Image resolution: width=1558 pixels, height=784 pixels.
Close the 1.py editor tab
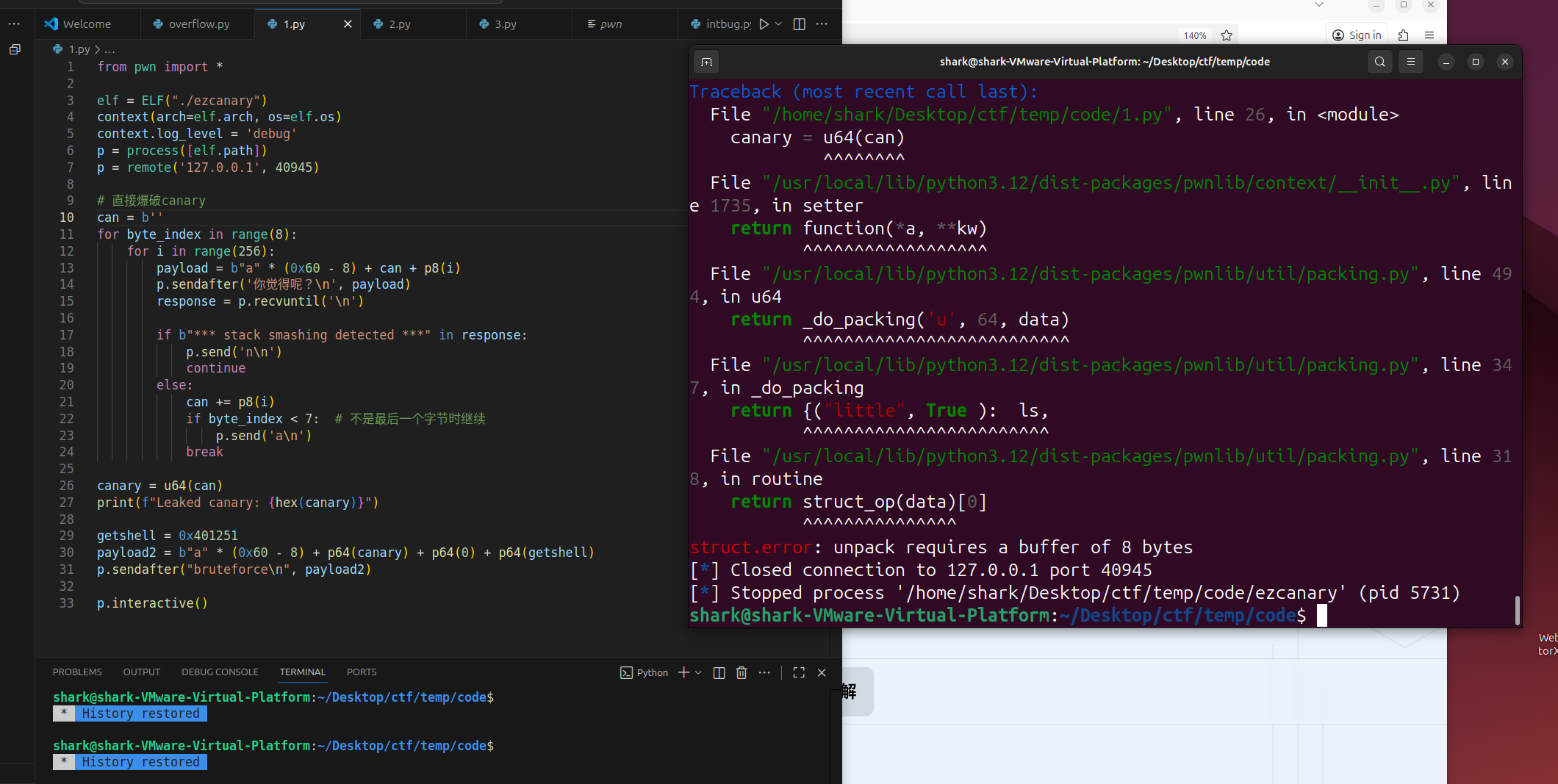(348, 24)
